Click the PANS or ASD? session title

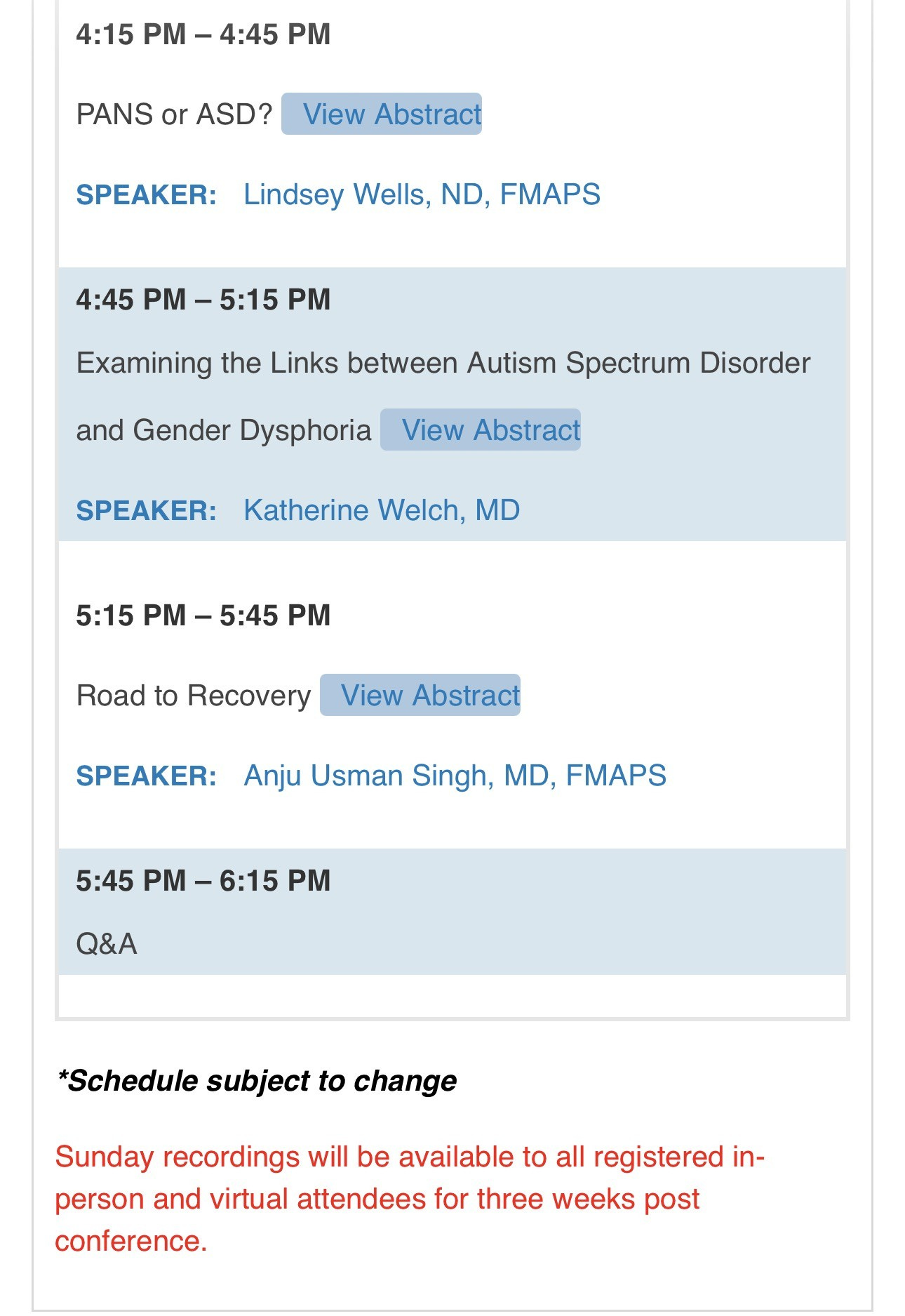174,114
